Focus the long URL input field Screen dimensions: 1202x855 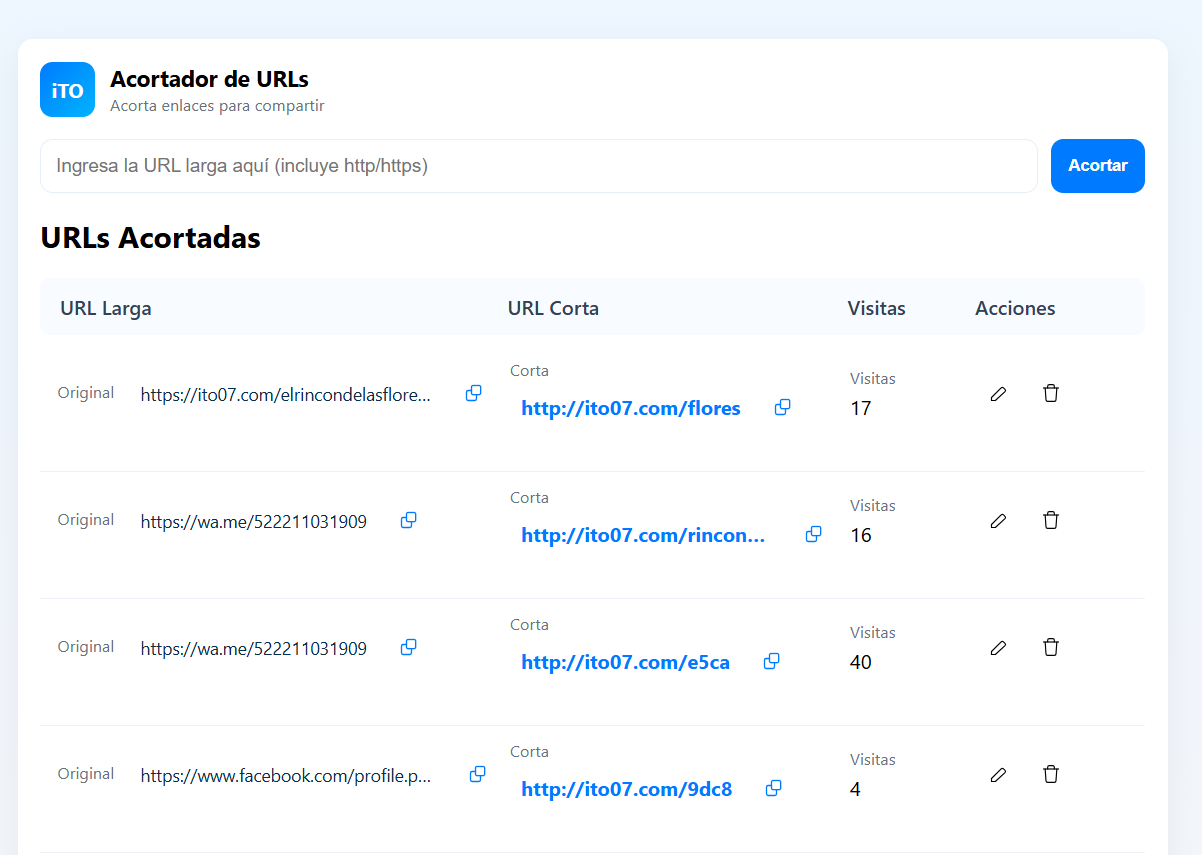tap(539, 166)
